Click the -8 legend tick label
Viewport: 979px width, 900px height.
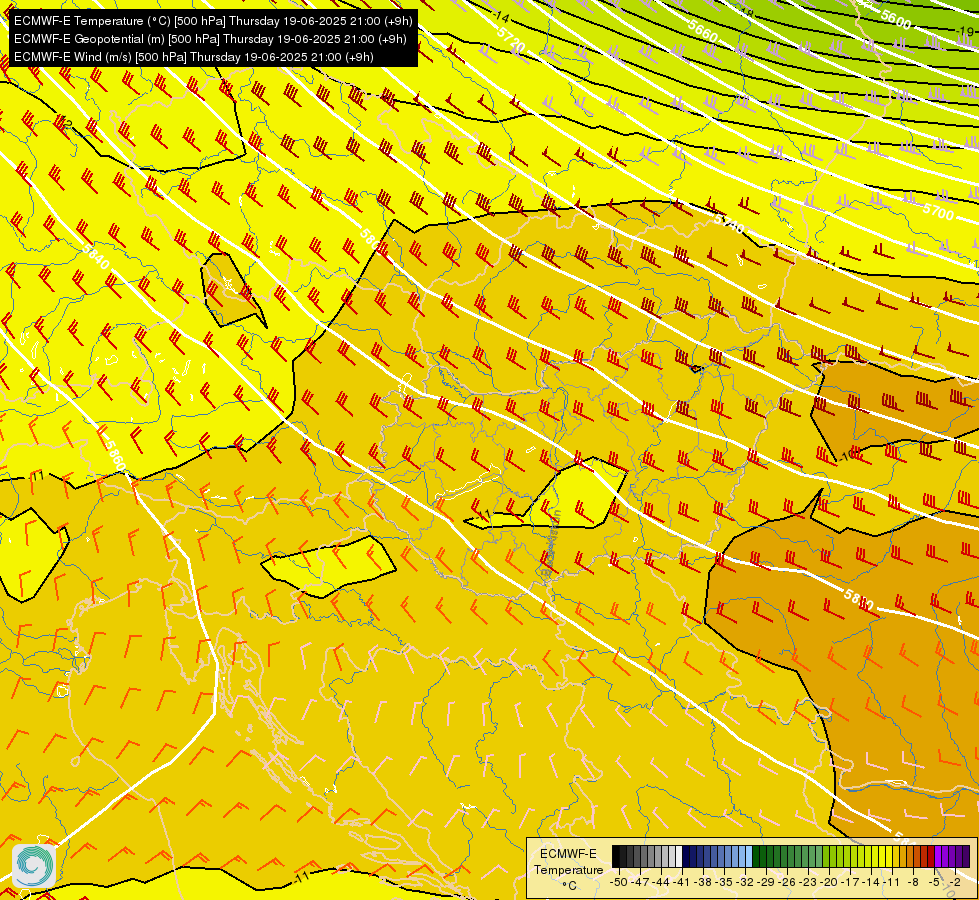coord(913,883)
